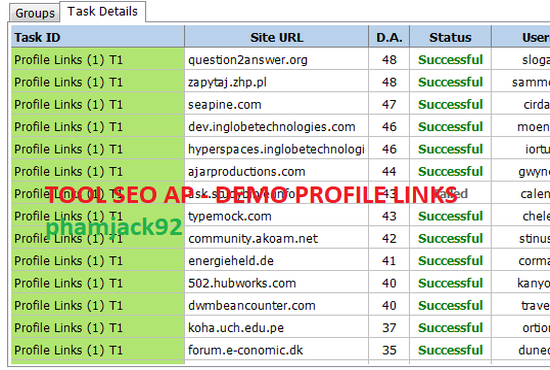This screenshot has height=370, width=550.
Task: Select 502.hubworks.com URL cell
Action: [276, 283]
